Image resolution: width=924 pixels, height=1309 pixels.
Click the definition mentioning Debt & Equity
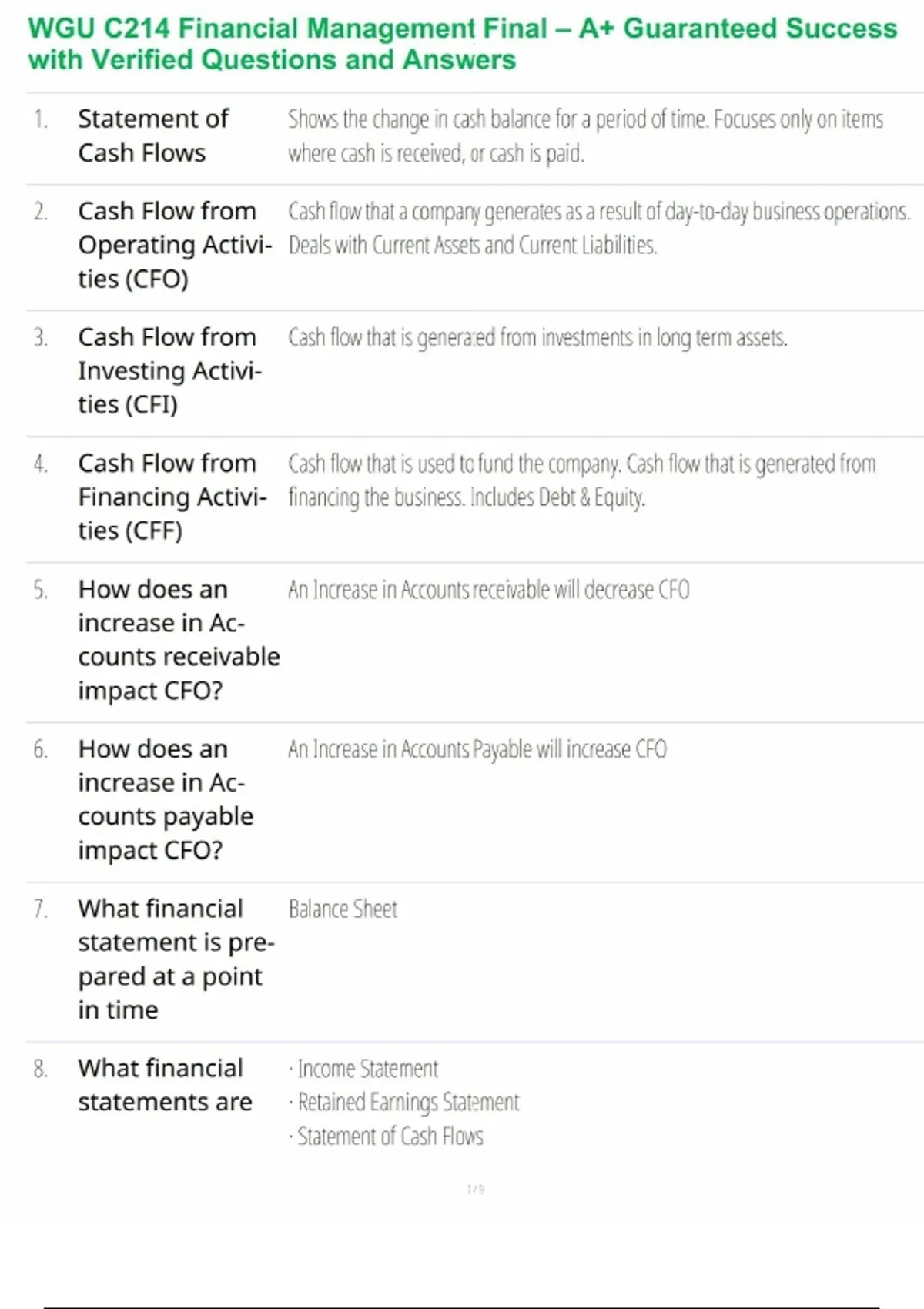[581, 480]
